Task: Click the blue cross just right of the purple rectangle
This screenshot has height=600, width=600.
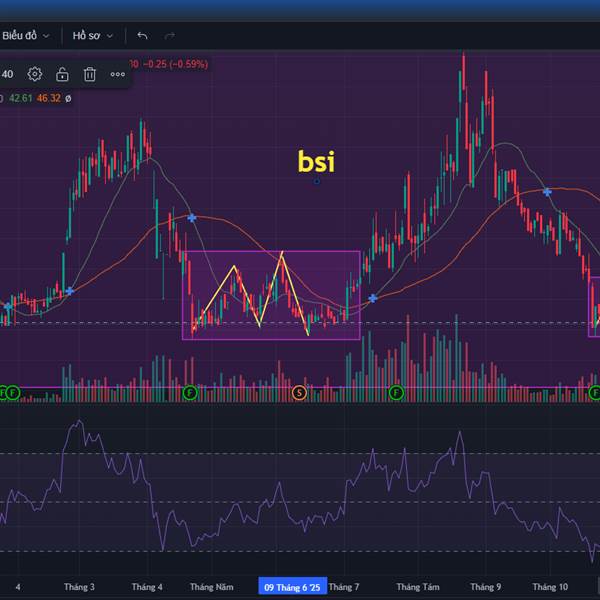Action: [373, 298]
